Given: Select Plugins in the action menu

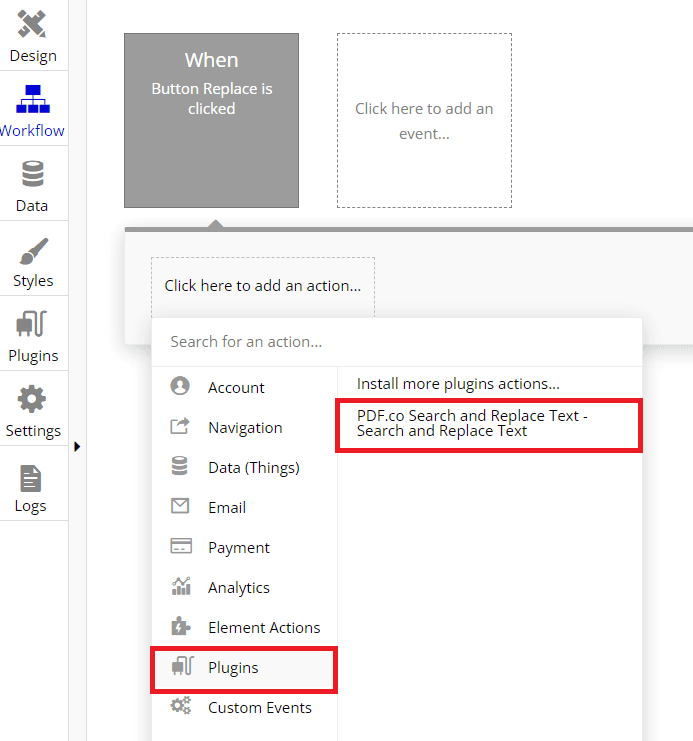Looking at the screenshot, I should (x=233, y=667).
